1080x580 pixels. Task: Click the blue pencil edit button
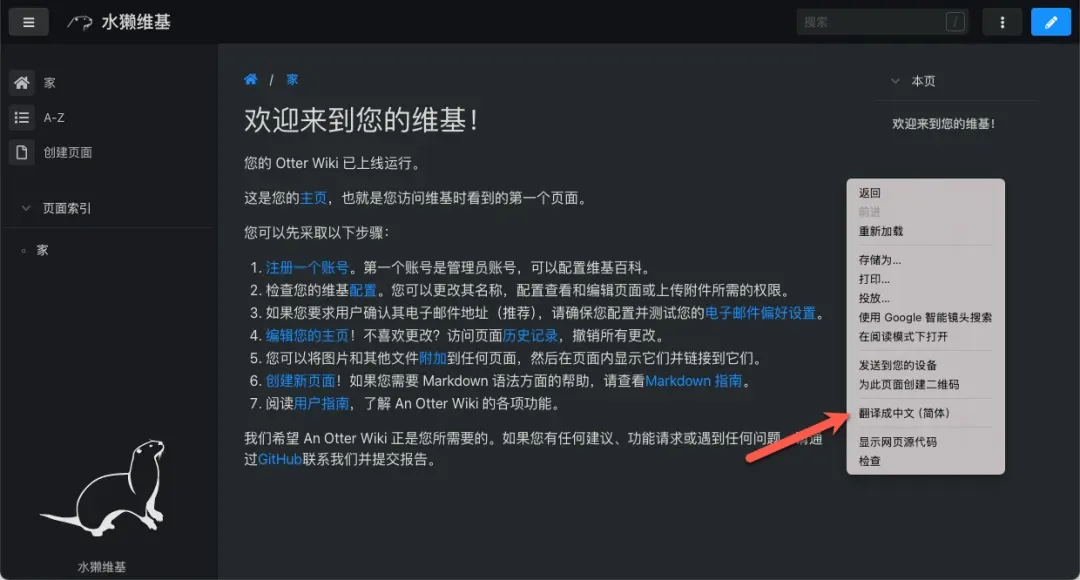click(x=1050, y=22)
